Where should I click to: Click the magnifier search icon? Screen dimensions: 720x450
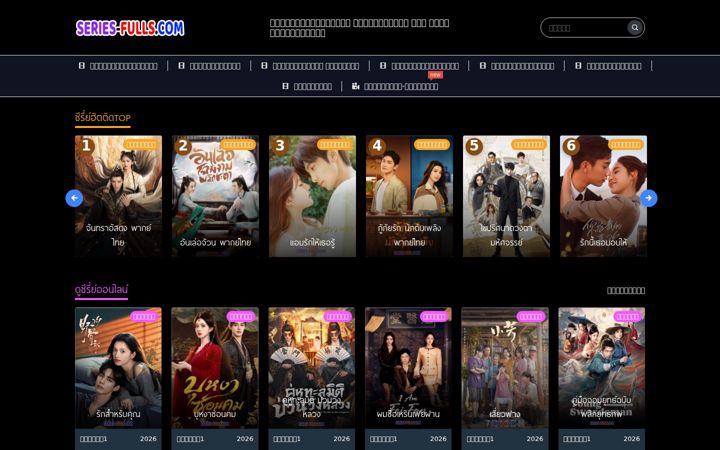635,28
